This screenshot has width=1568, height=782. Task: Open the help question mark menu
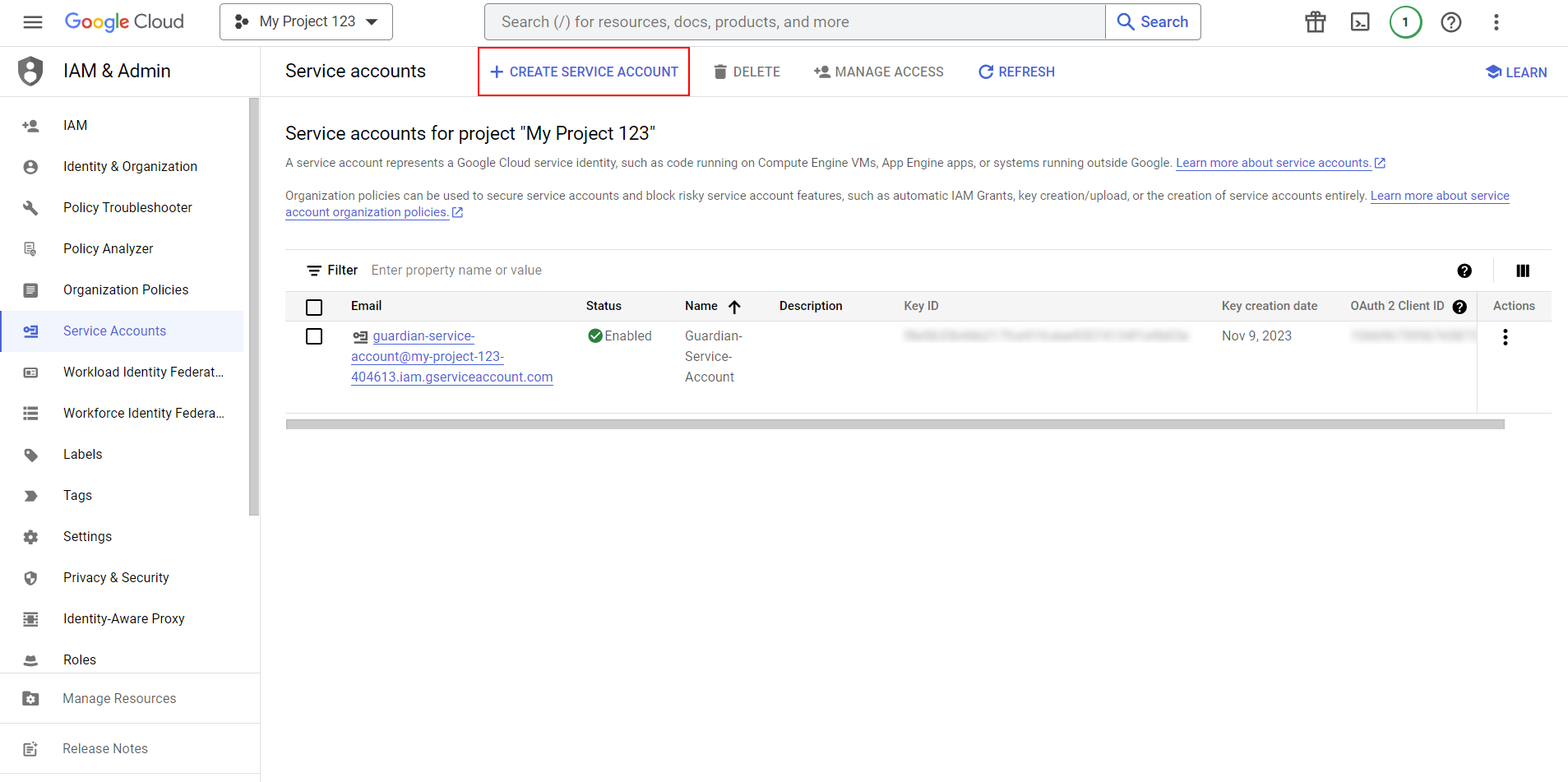[x=1451, y=22]
